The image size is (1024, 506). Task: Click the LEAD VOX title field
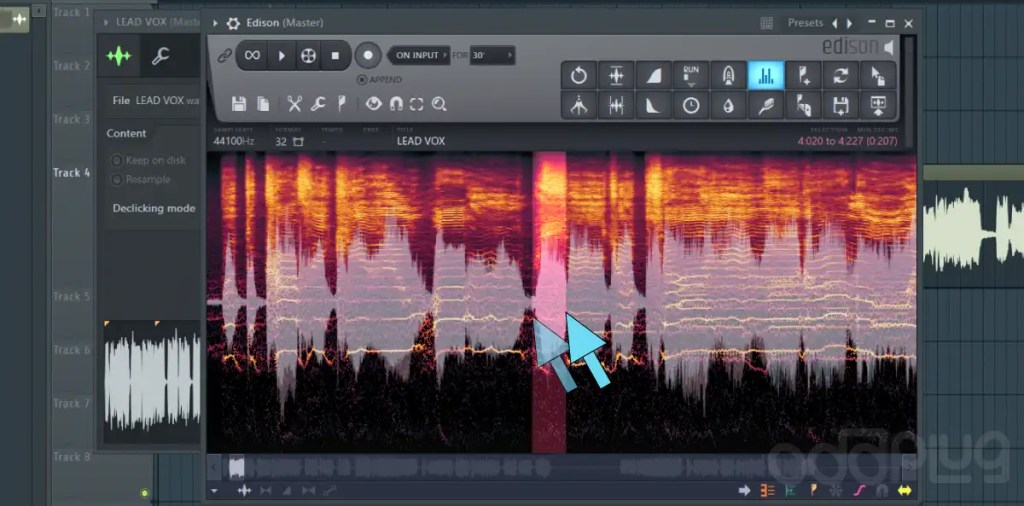421,141
